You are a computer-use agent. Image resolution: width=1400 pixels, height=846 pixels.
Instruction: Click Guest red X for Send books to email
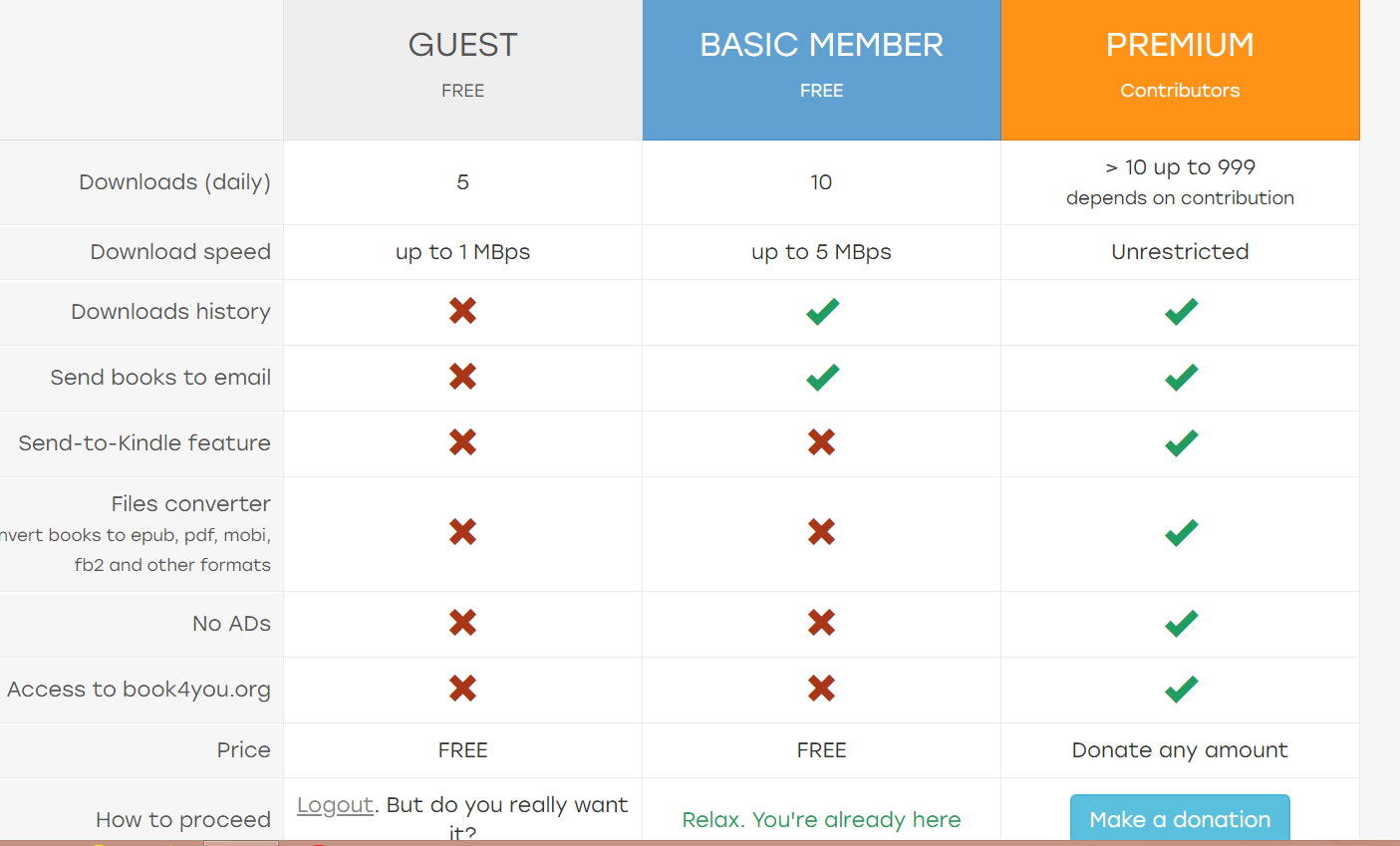[462, 377]
